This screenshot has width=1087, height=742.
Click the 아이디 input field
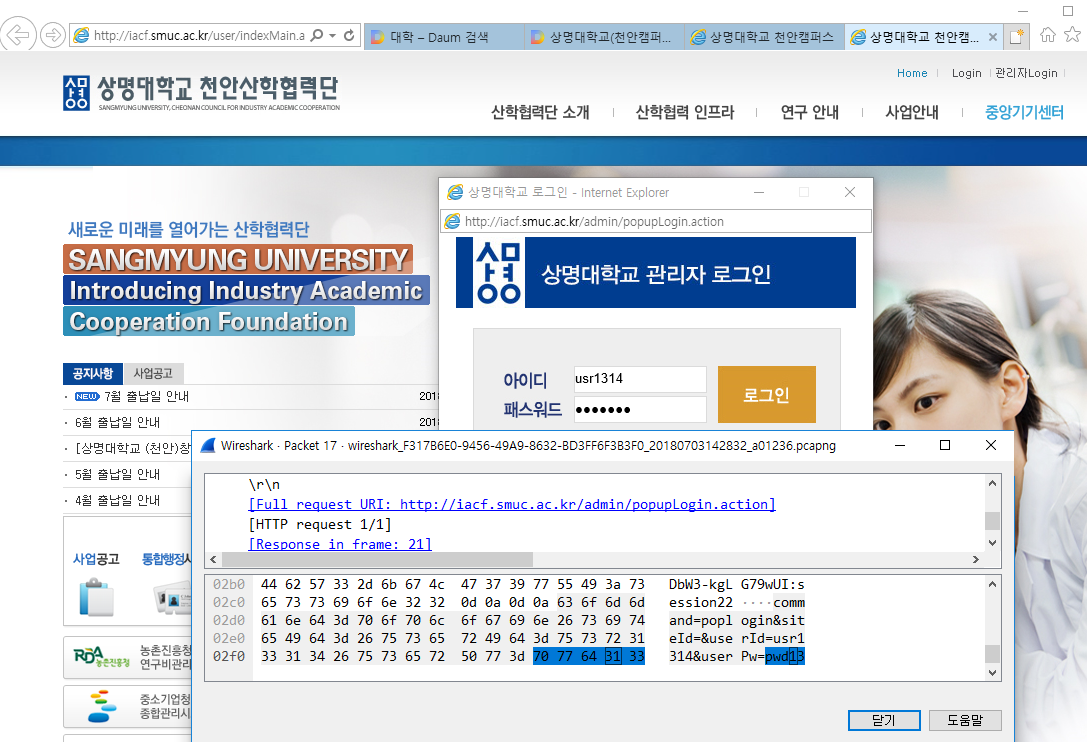tap(640, 379)
